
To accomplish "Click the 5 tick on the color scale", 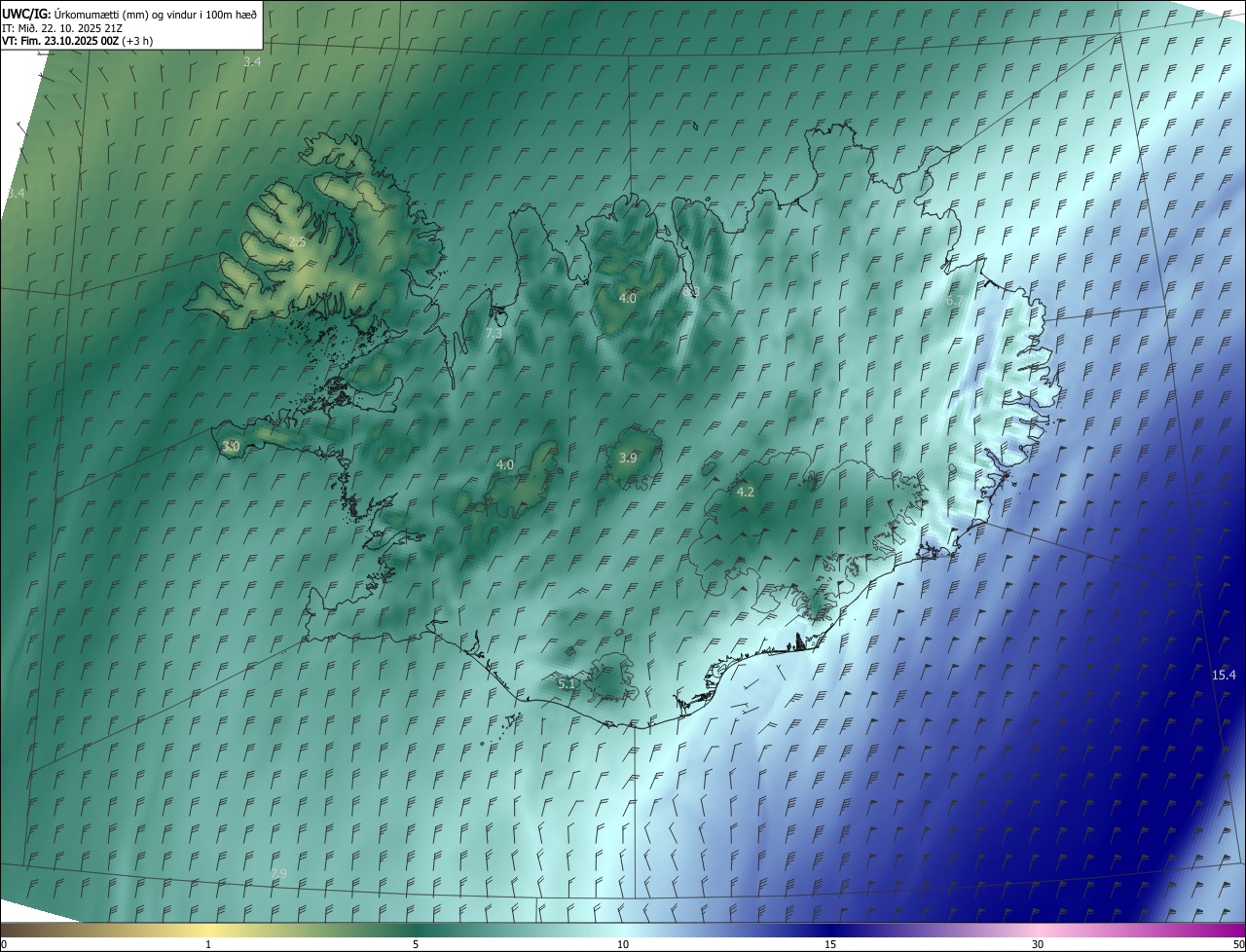I will pos(416,944).
